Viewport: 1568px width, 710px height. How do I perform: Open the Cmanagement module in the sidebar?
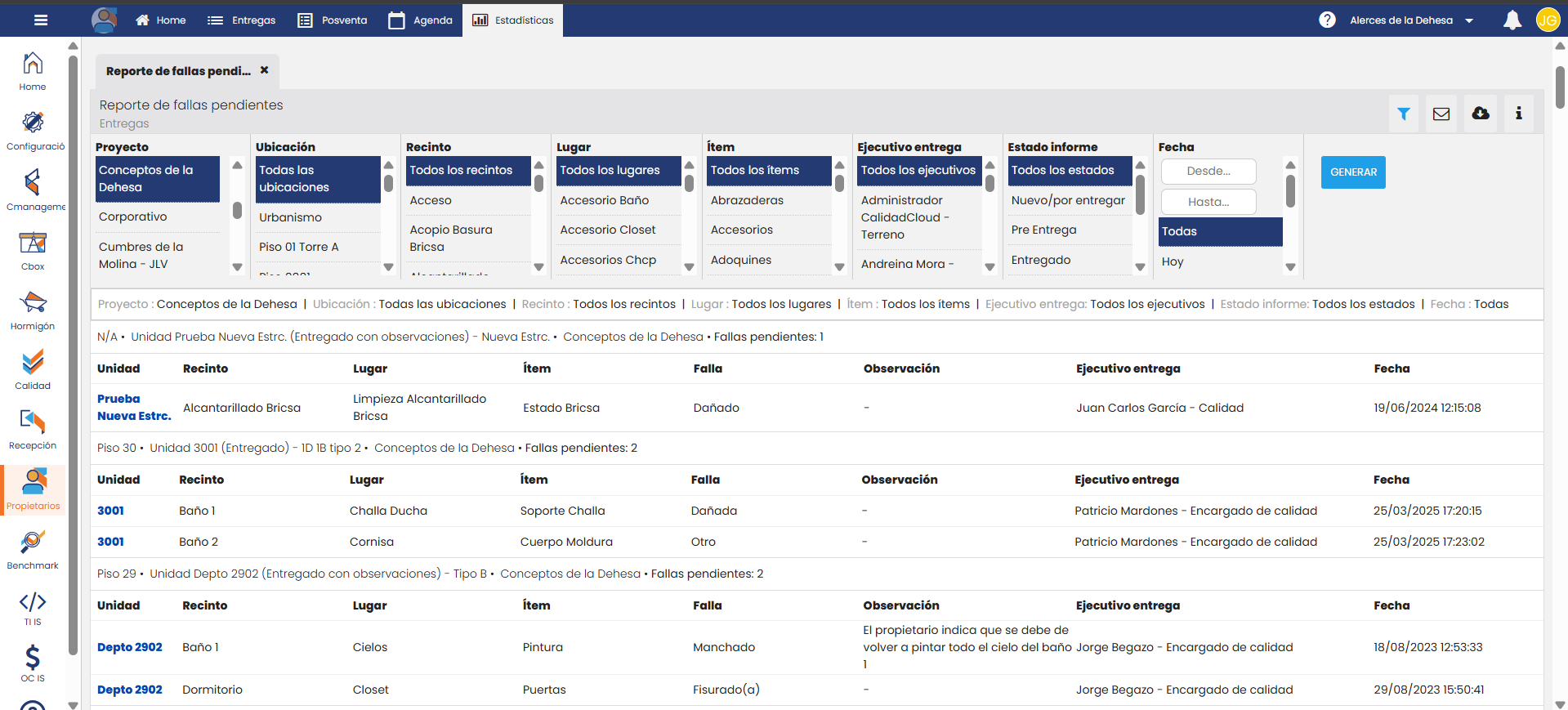click(x=33, y=190)
